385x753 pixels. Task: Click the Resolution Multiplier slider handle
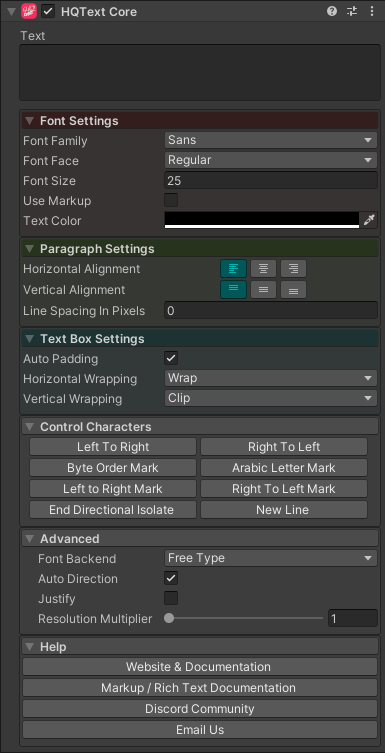[x=169, y=619]
